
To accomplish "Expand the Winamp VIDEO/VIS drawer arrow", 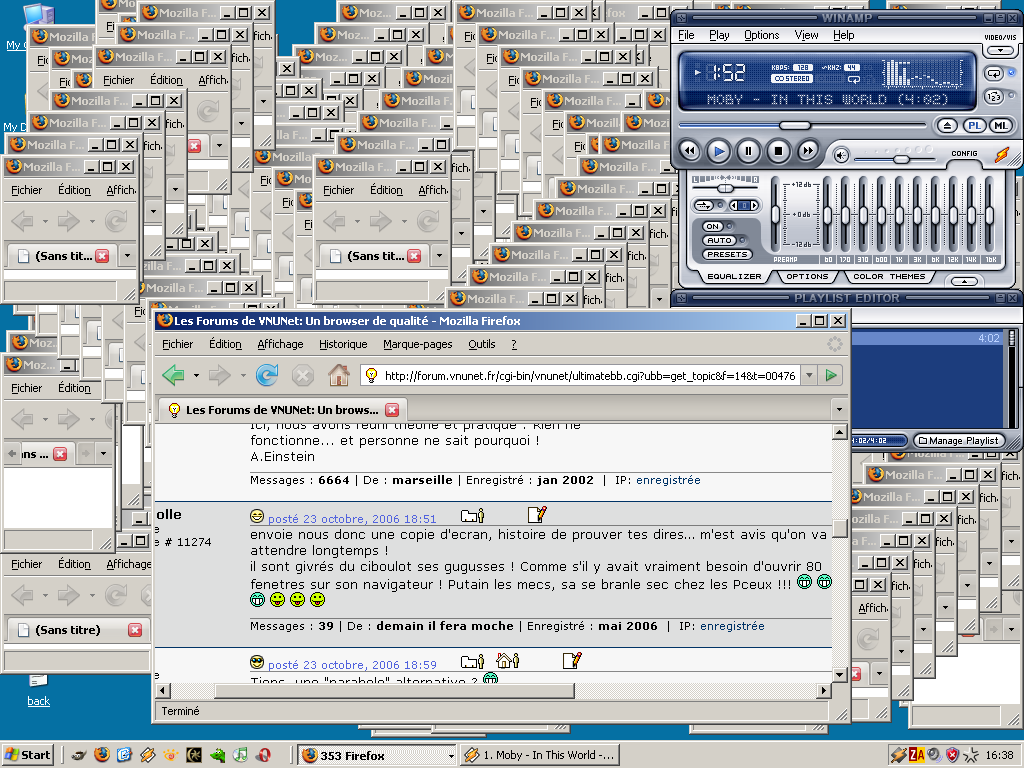I will tap(1000, 50).
